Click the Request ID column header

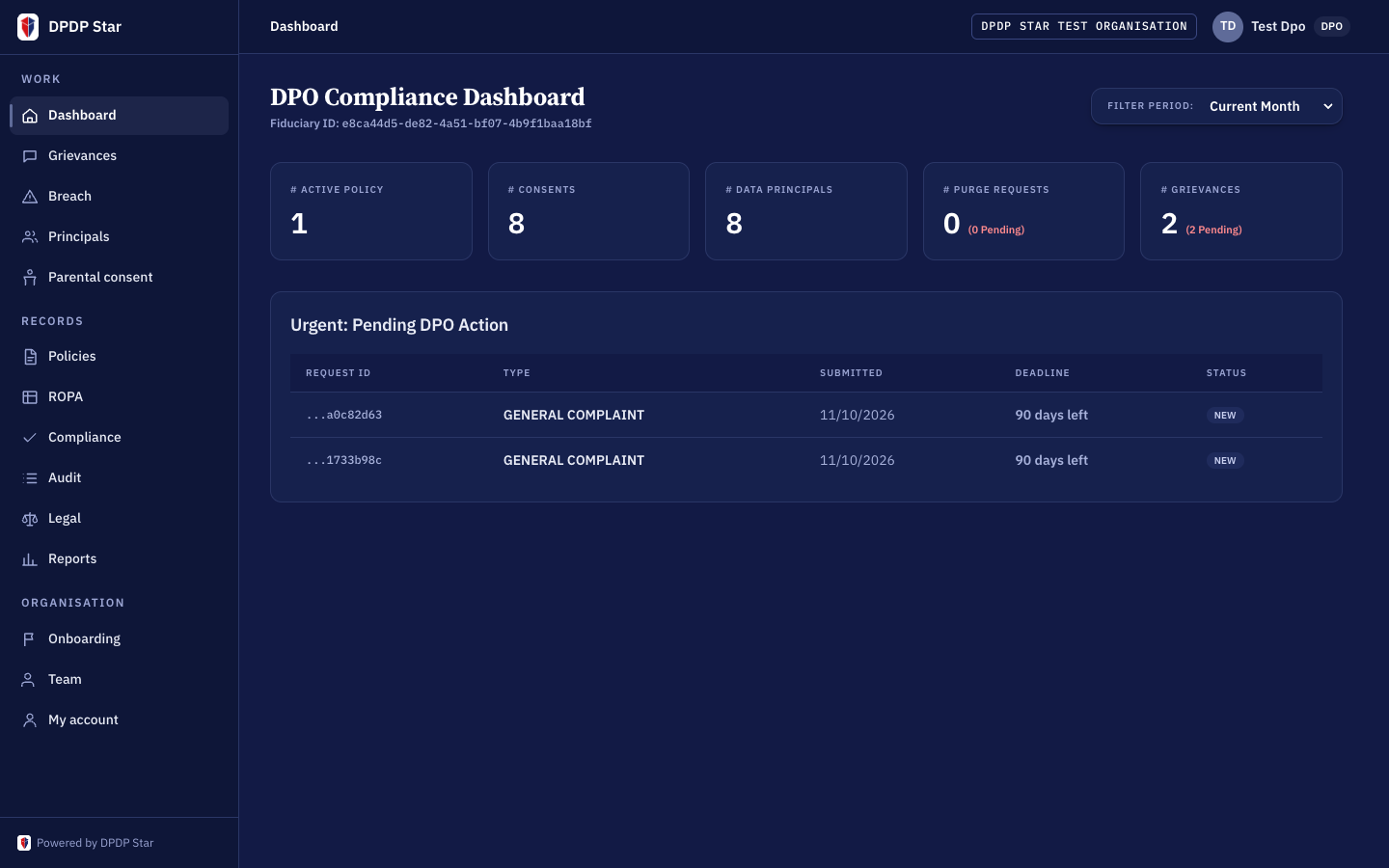pos(338,373)
